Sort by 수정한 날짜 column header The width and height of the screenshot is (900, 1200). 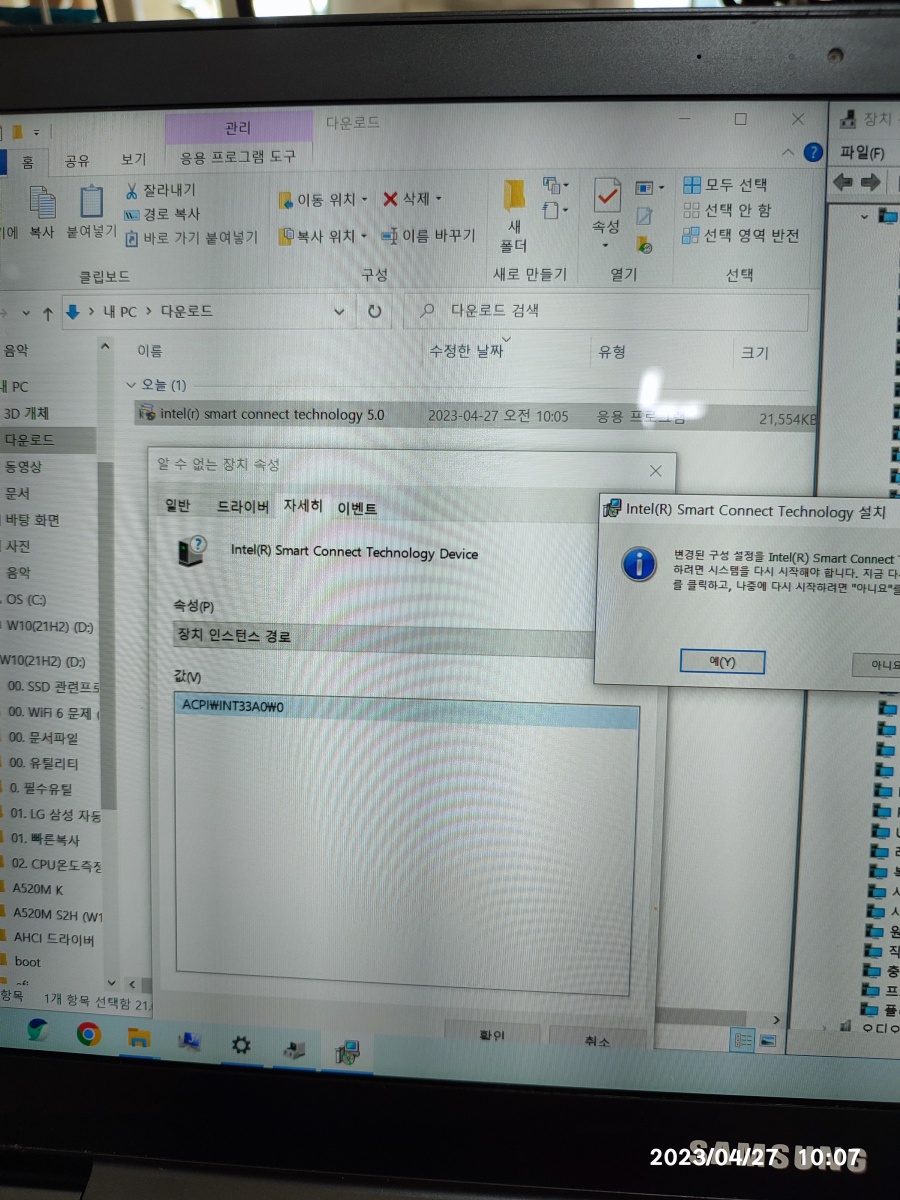pos(466,351)
